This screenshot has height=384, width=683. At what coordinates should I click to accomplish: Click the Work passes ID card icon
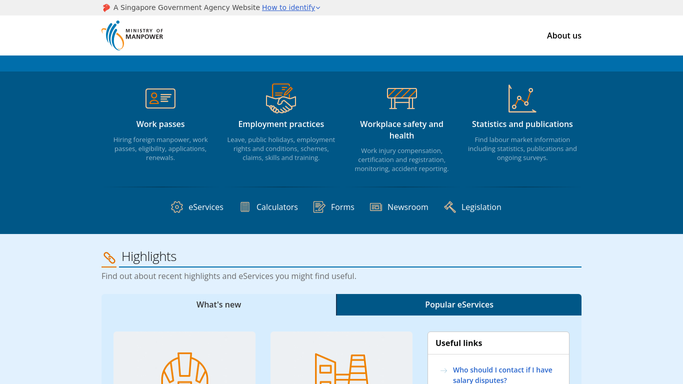[160, 98]
